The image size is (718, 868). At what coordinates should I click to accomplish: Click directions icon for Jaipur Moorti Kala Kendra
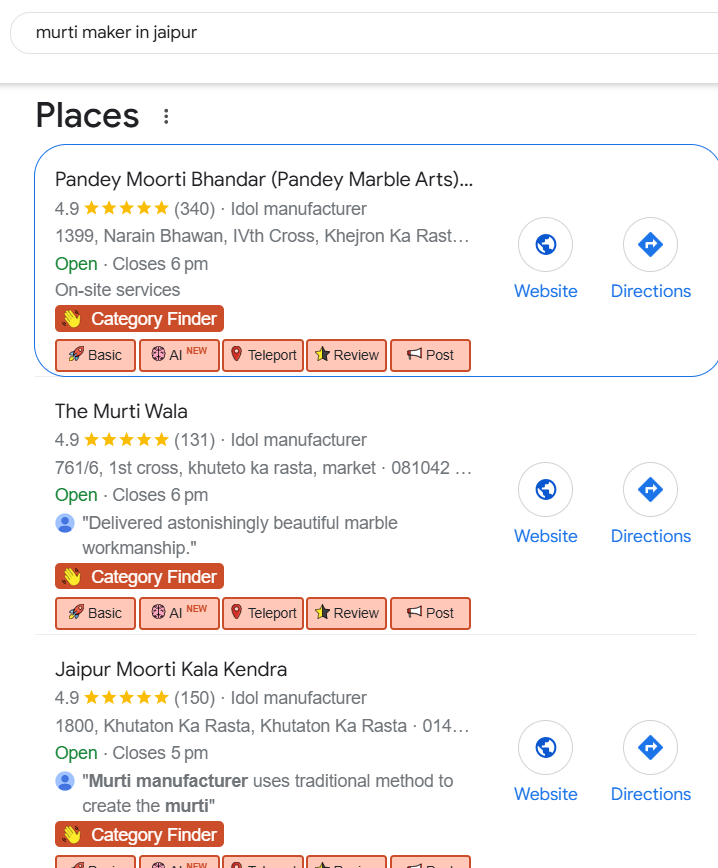(x=650, y=747)
